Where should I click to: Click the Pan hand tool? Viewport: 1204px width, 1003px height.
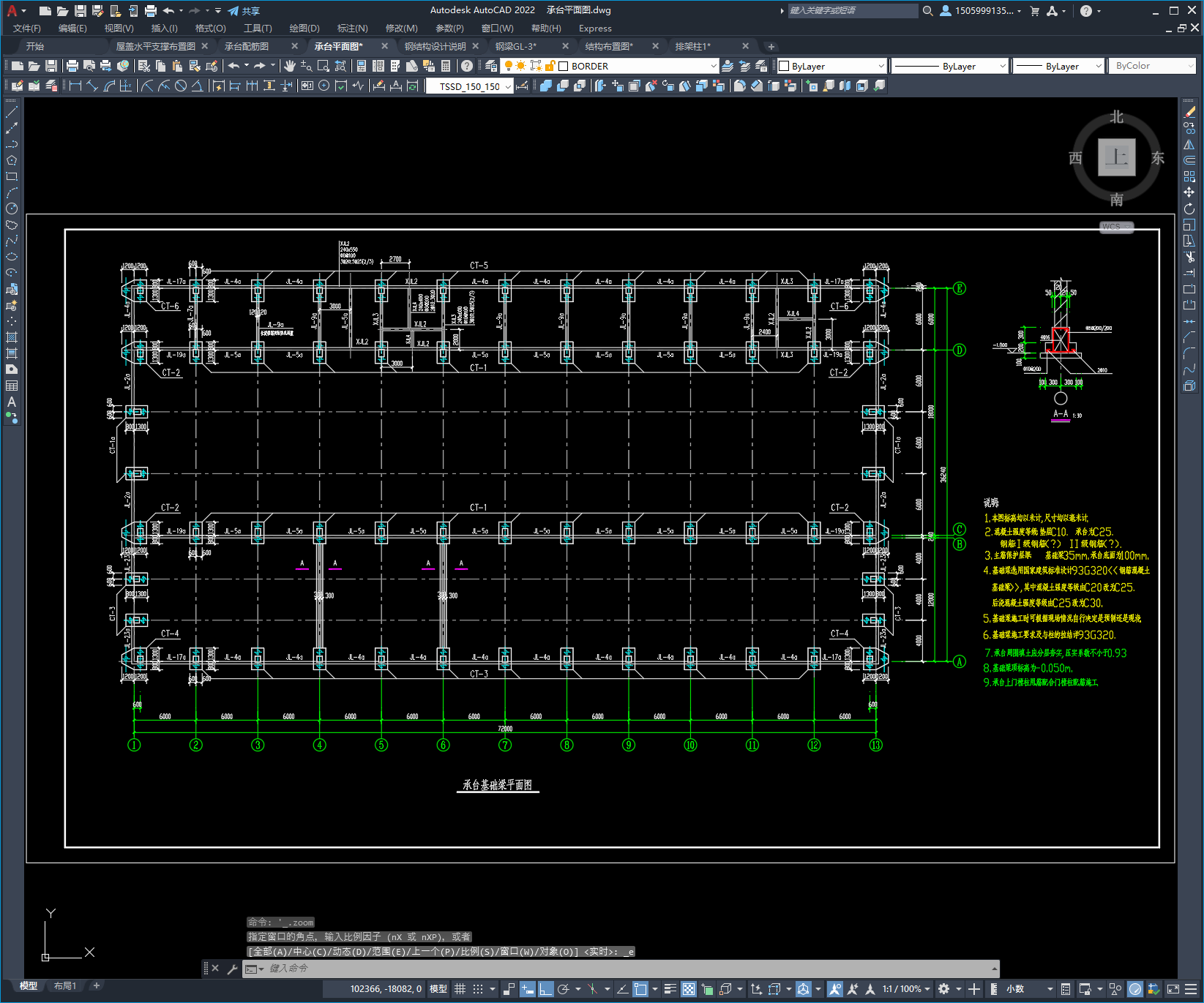tap(290, 66)
